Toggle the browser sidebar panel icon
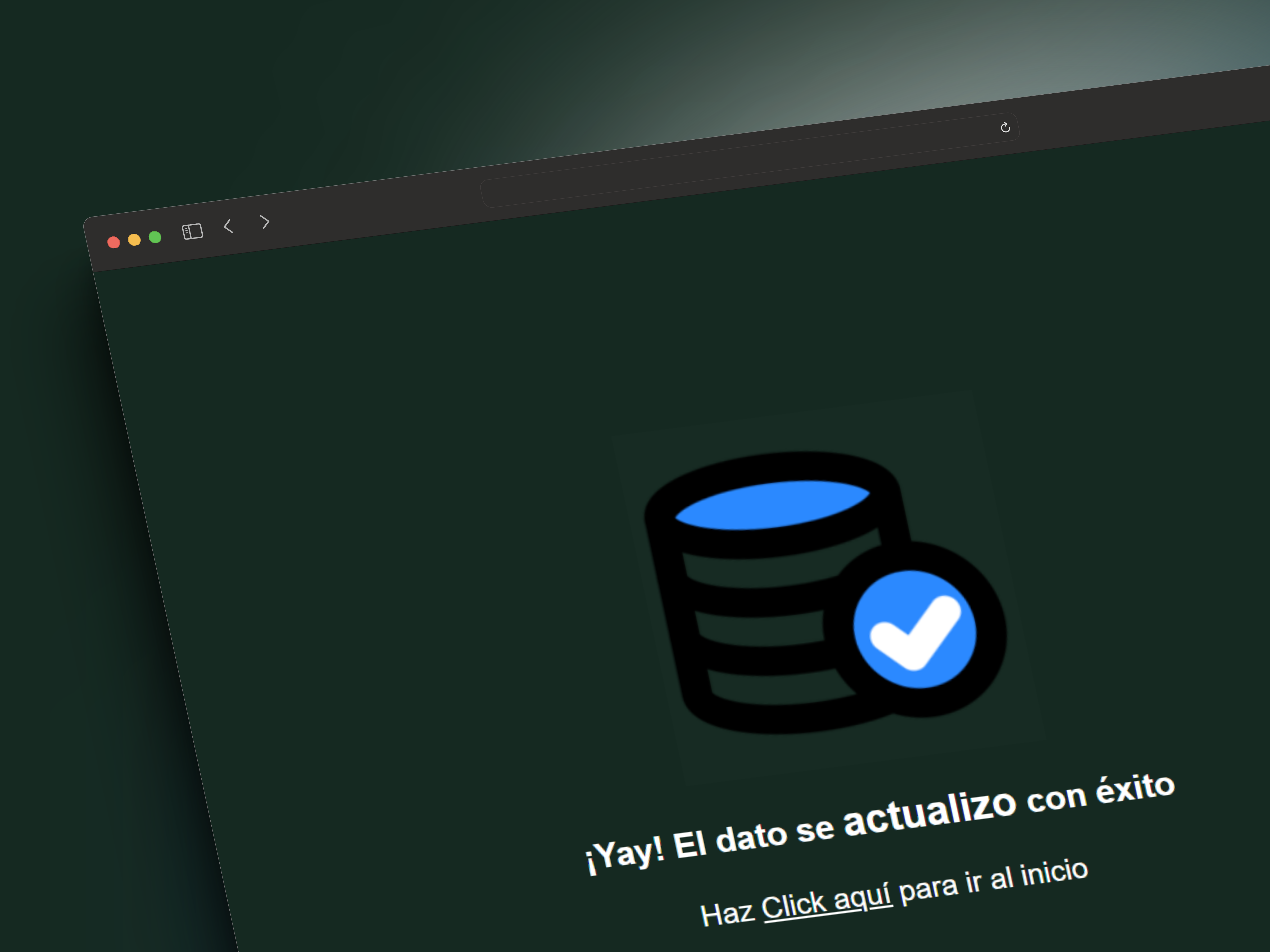1270x952 pixels. click(192, 231)
